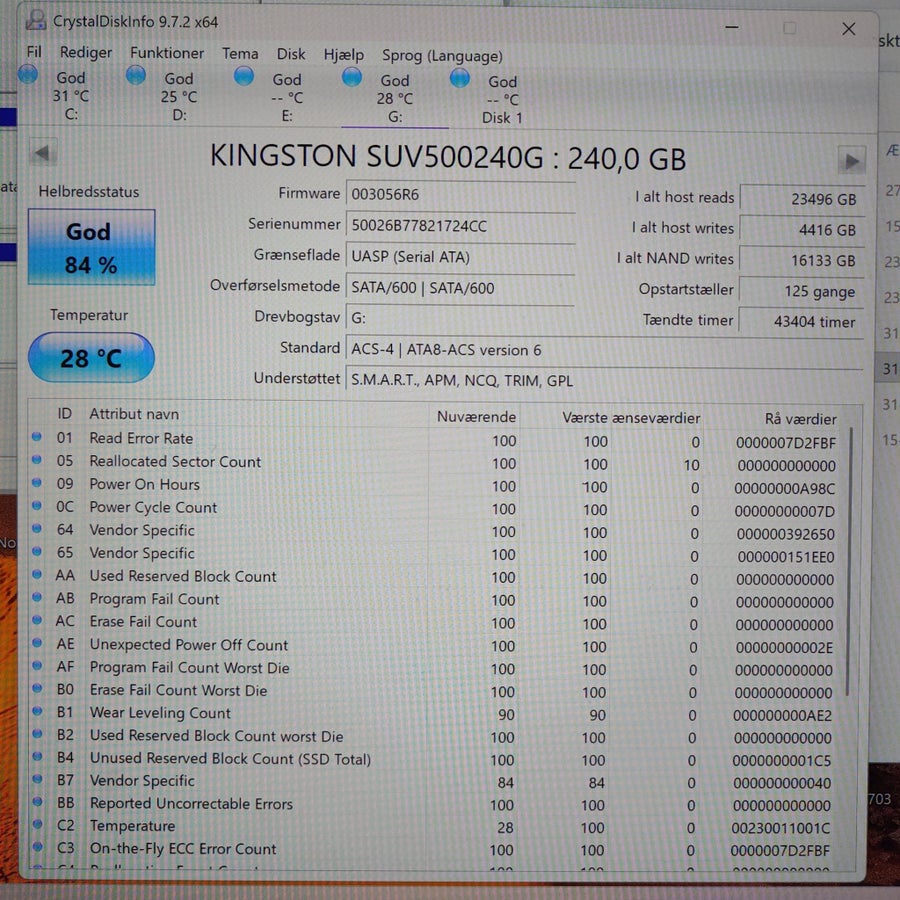This screenshot has height=900, width=900.
Task: Select the D: disk status orb
Action: pyautogui.click(x=135, y=75)
